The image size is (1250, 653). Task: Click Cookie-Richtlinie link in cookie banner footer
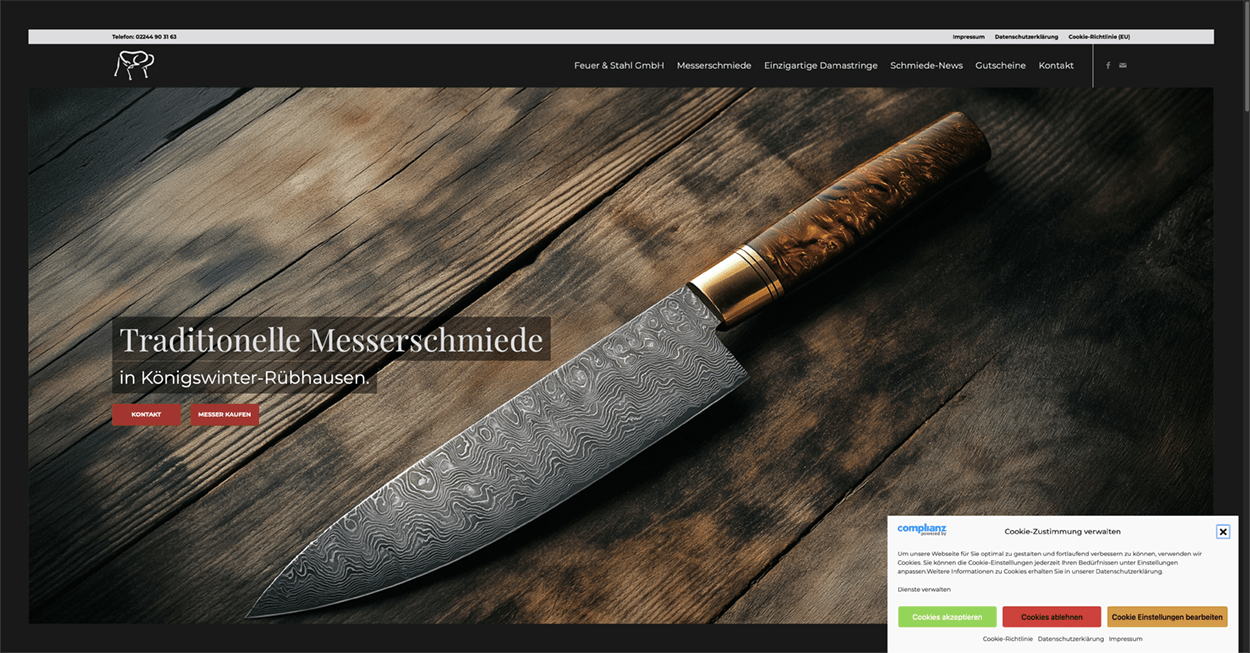click(1007, 639)
